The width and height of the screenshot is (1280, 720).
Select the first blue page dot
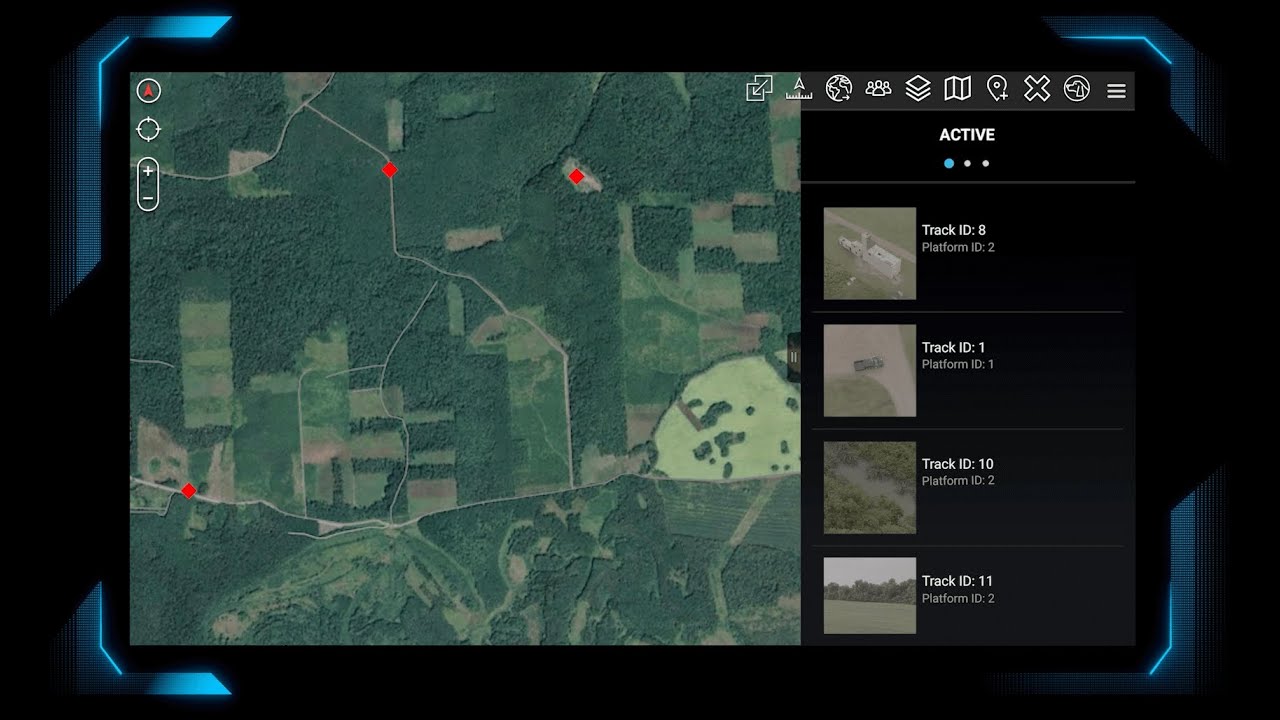tap(949, 163)
